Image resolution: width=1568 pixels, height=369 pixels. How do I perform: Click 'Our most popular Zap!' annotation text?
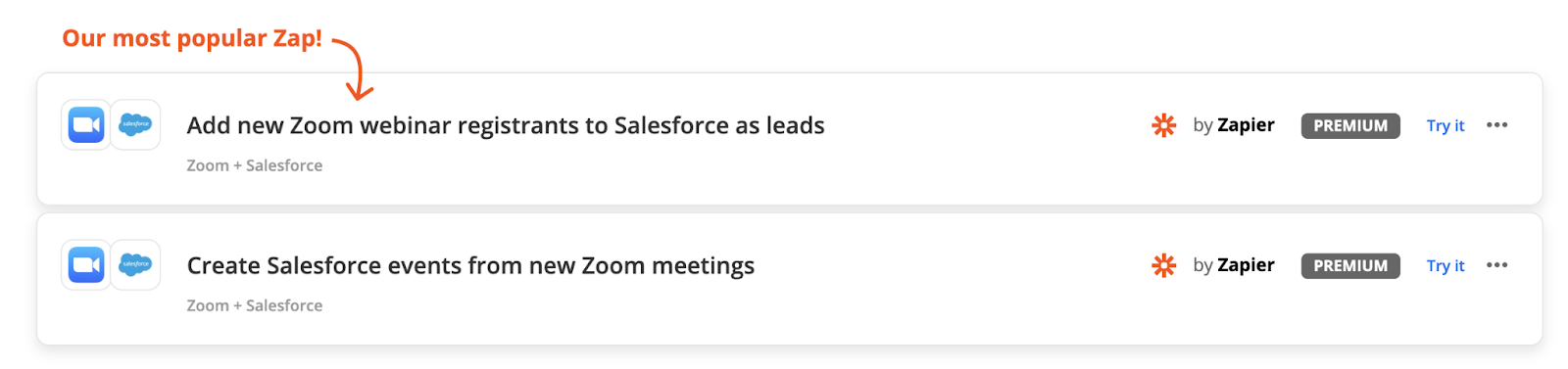coord(192,38)
